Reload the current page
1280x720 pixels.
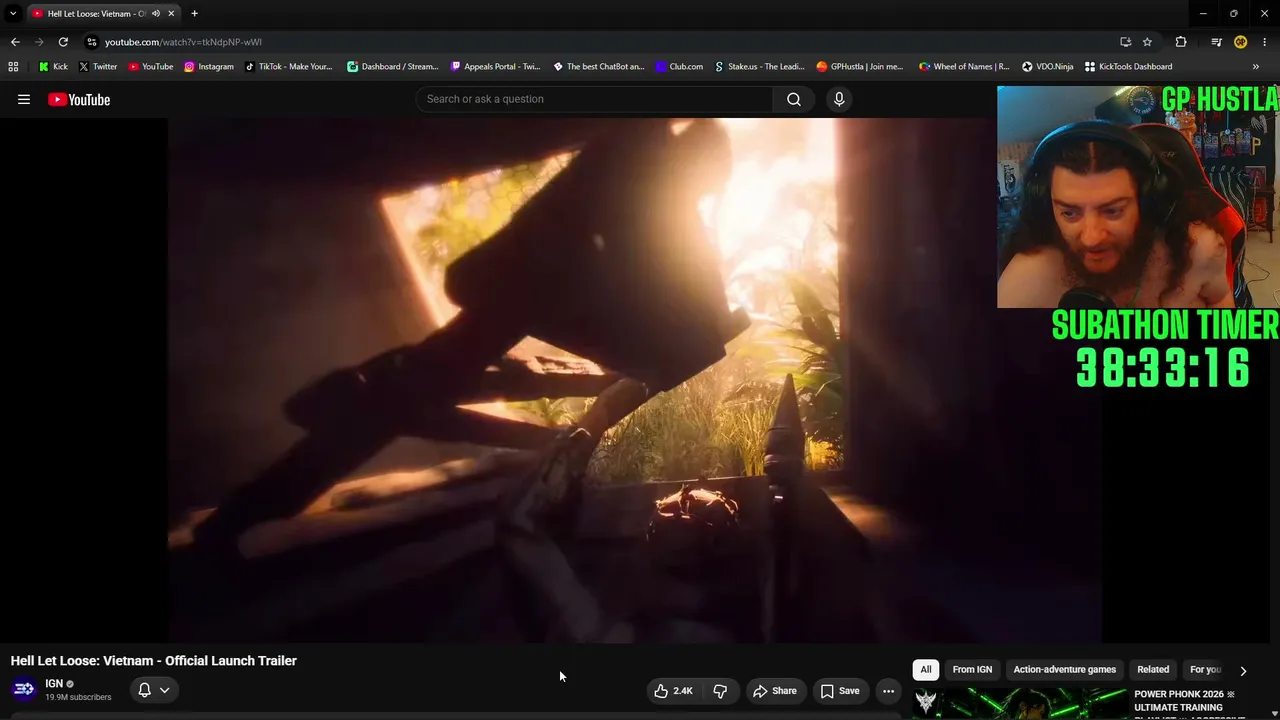coord(63,42)
